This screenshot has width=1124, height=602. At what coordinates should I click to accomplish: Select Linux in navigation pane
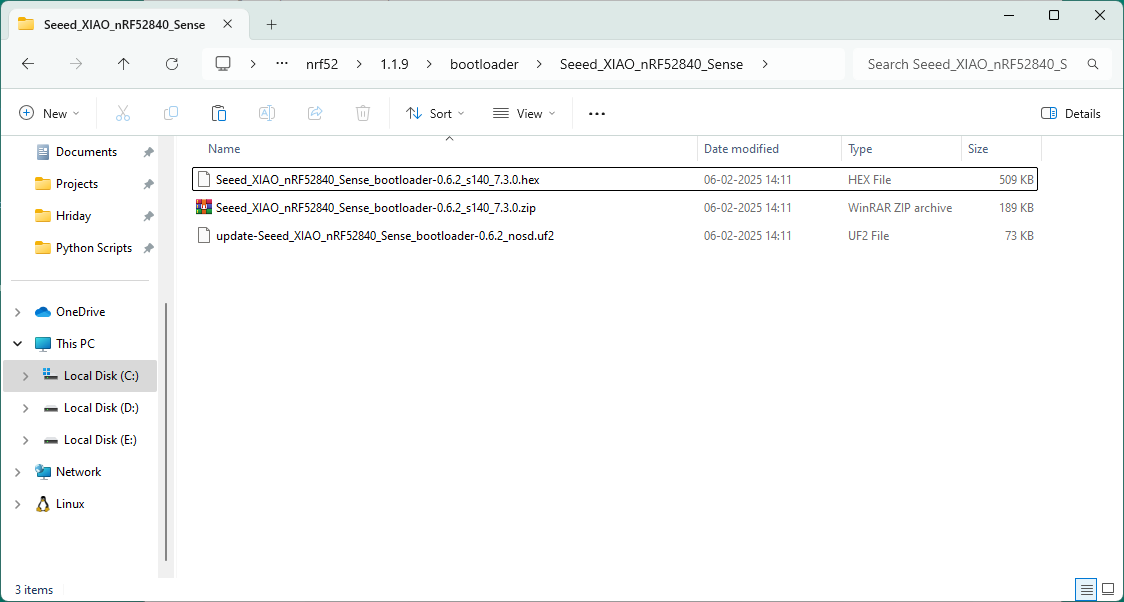tap(70, 504)
